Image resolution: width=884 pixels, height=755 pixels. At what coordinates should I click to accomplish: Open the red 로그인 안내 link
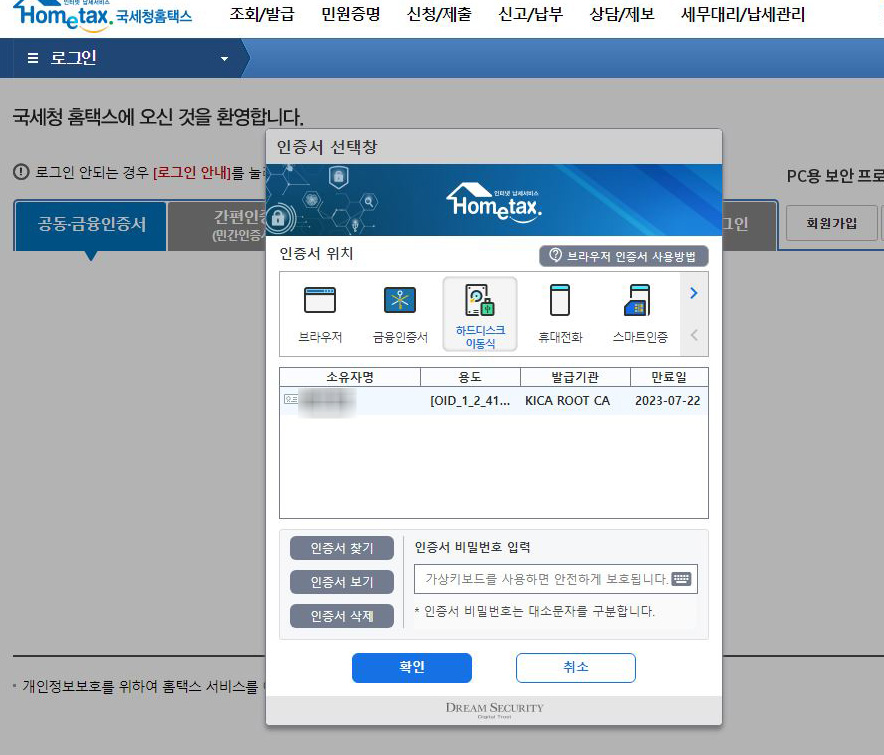(192, 173)
